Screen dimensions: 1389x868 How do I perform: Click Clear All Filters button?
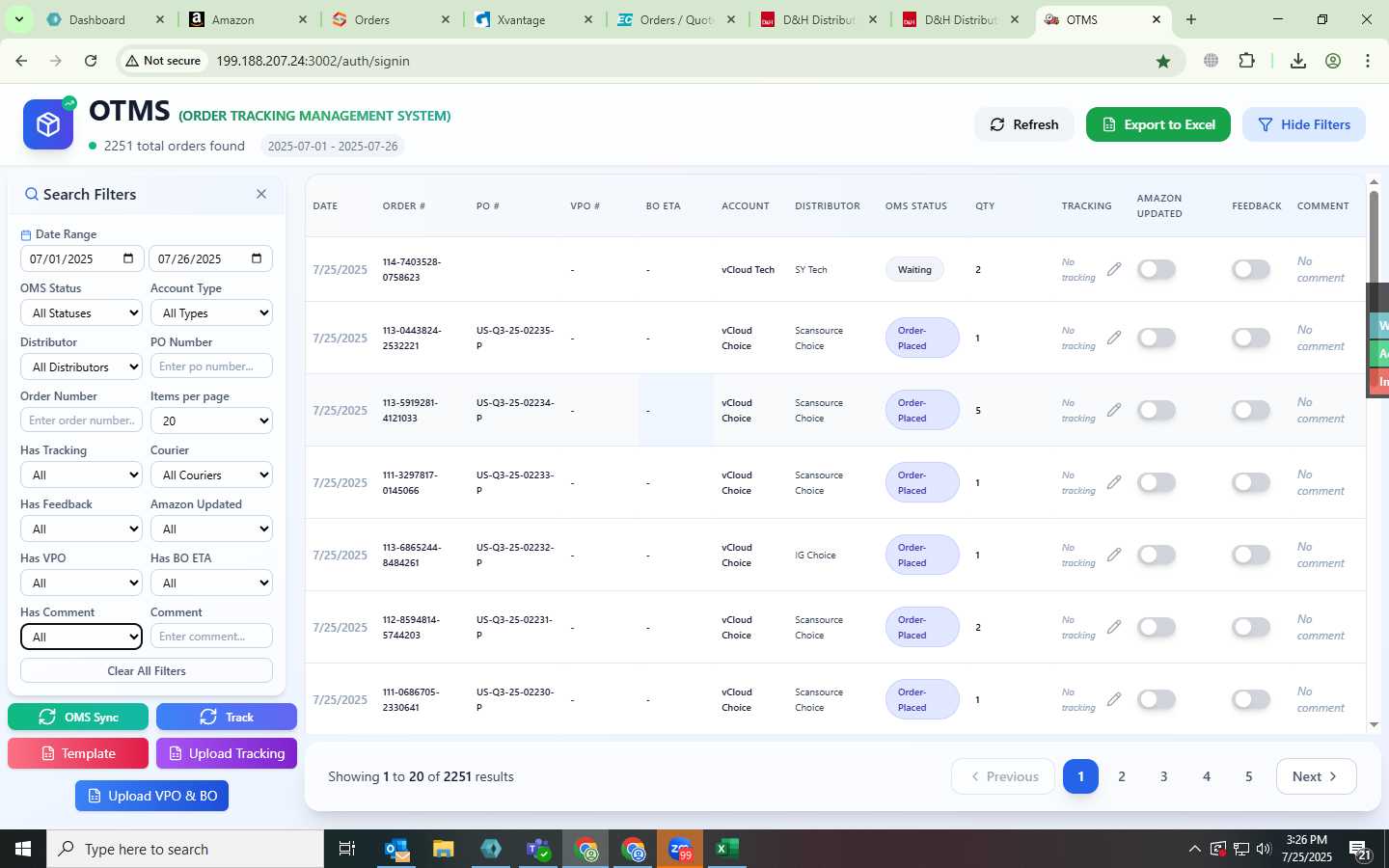pyautogui.click(x=147, y=670)
